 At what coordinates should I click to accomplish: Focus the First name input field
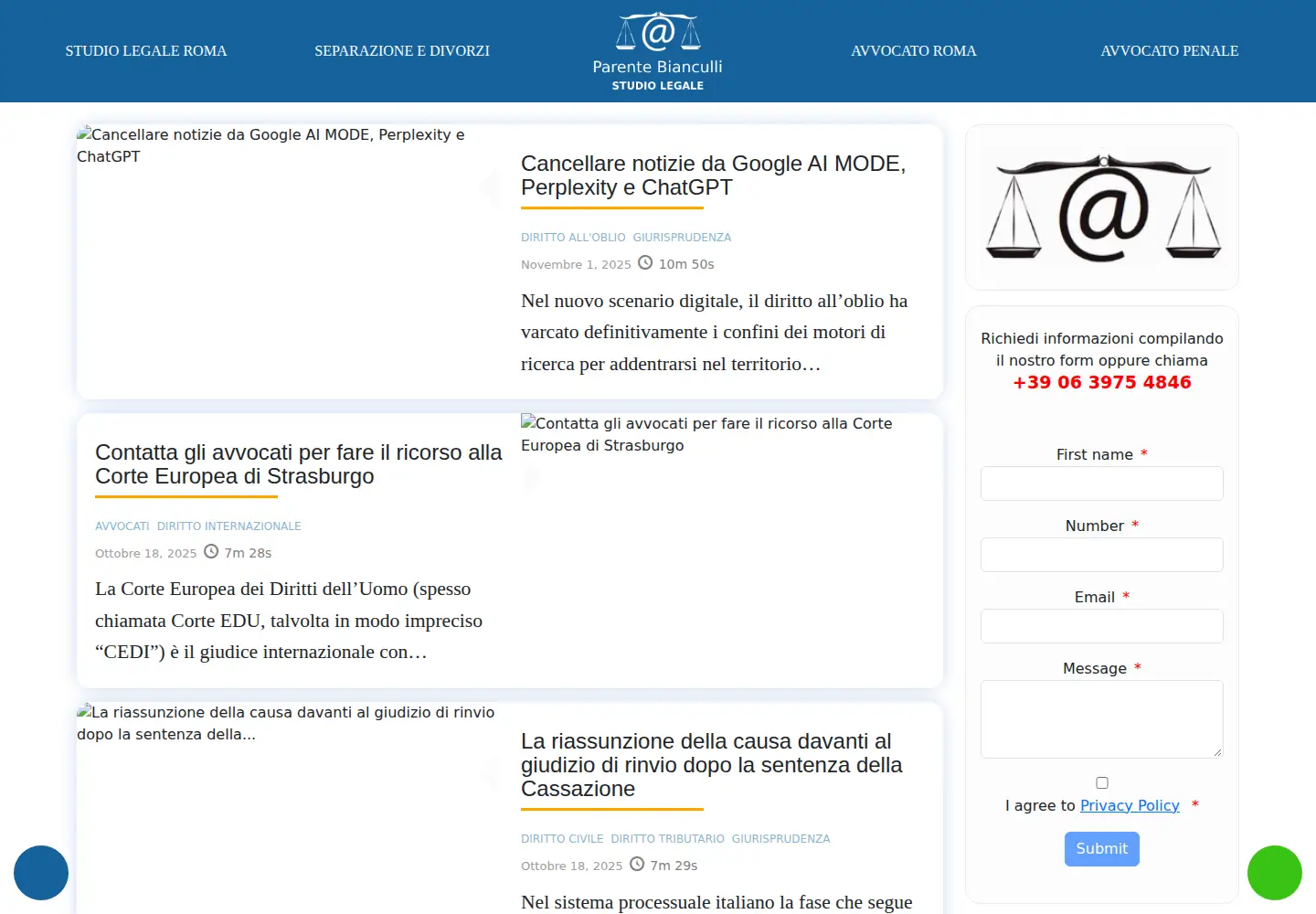(1102, 484)
